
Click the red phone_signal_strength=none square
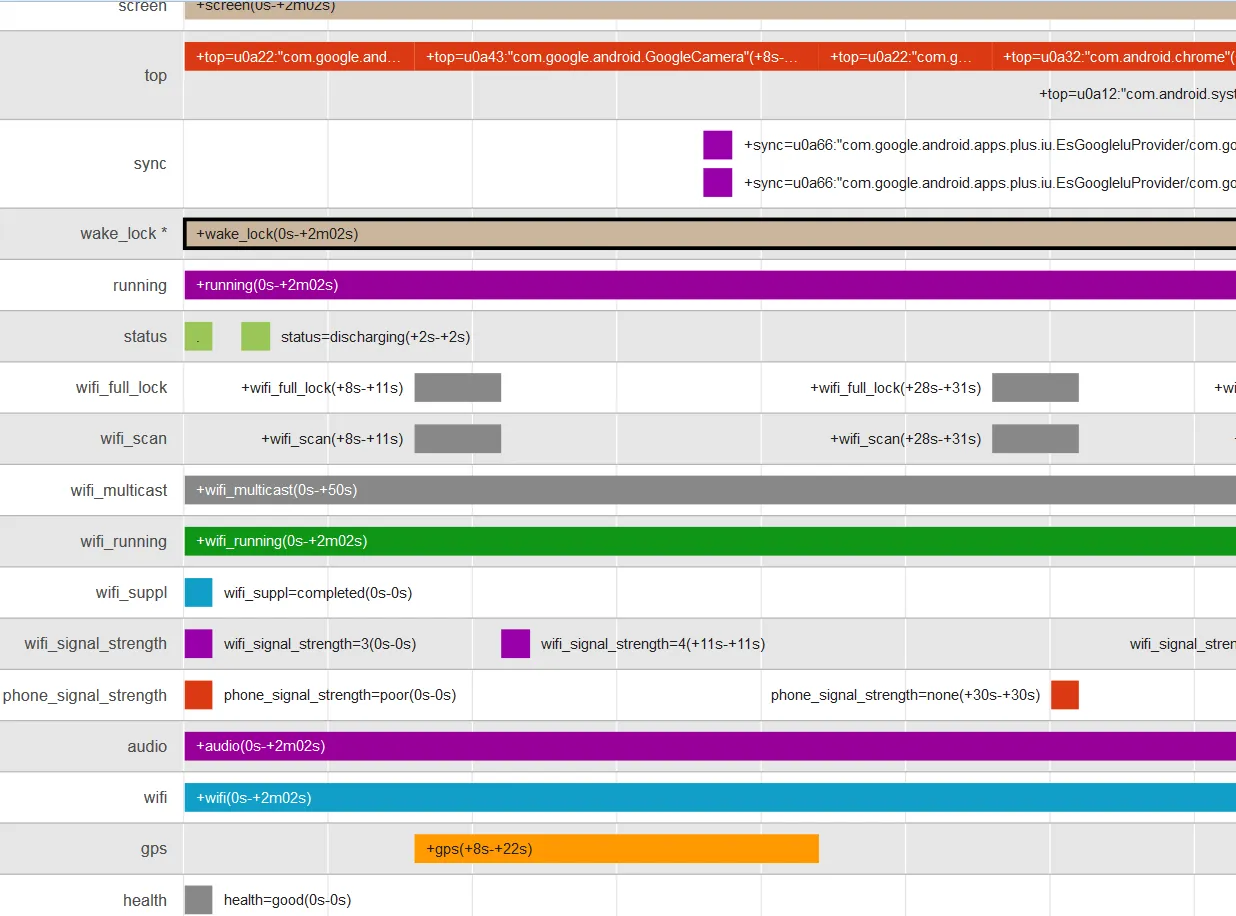1065,695
